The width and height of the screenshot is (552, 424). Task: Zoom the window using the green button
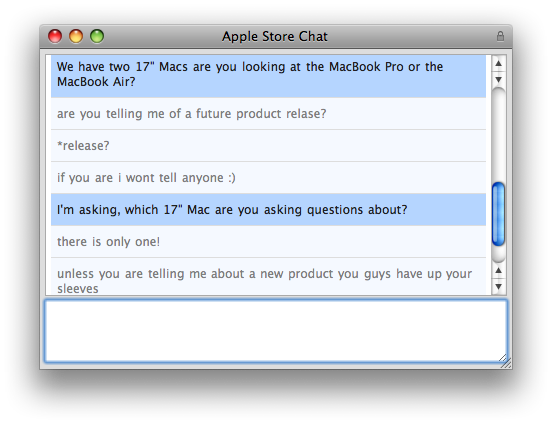tap(97, 36)
